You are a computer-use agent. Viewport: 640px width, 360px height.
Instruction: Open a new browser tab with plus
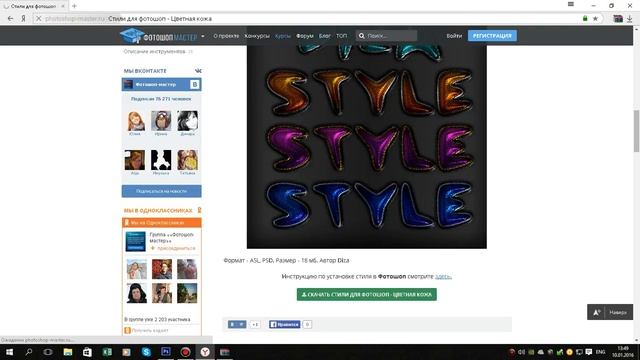click(x=74, y=6)
